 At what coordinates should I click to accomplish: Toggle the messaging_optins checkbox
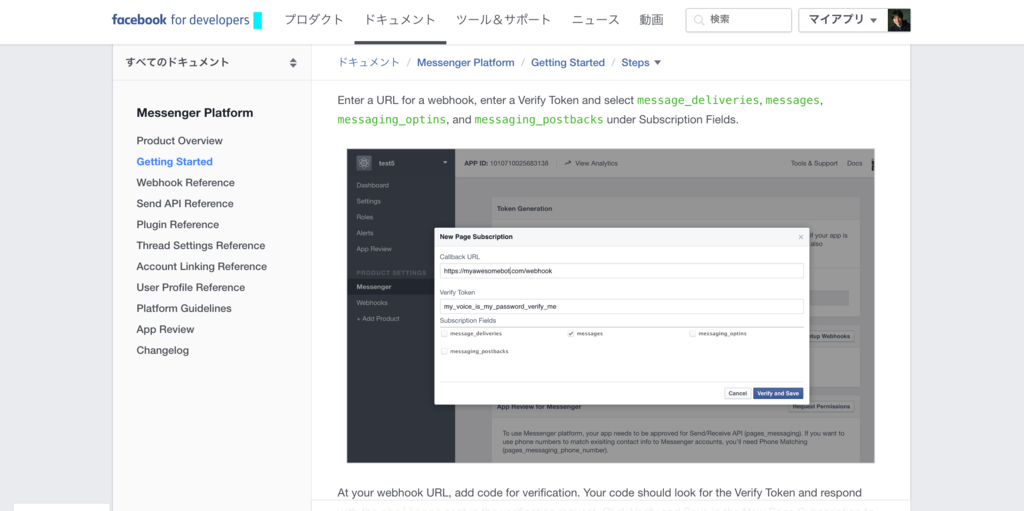[692, 333]
